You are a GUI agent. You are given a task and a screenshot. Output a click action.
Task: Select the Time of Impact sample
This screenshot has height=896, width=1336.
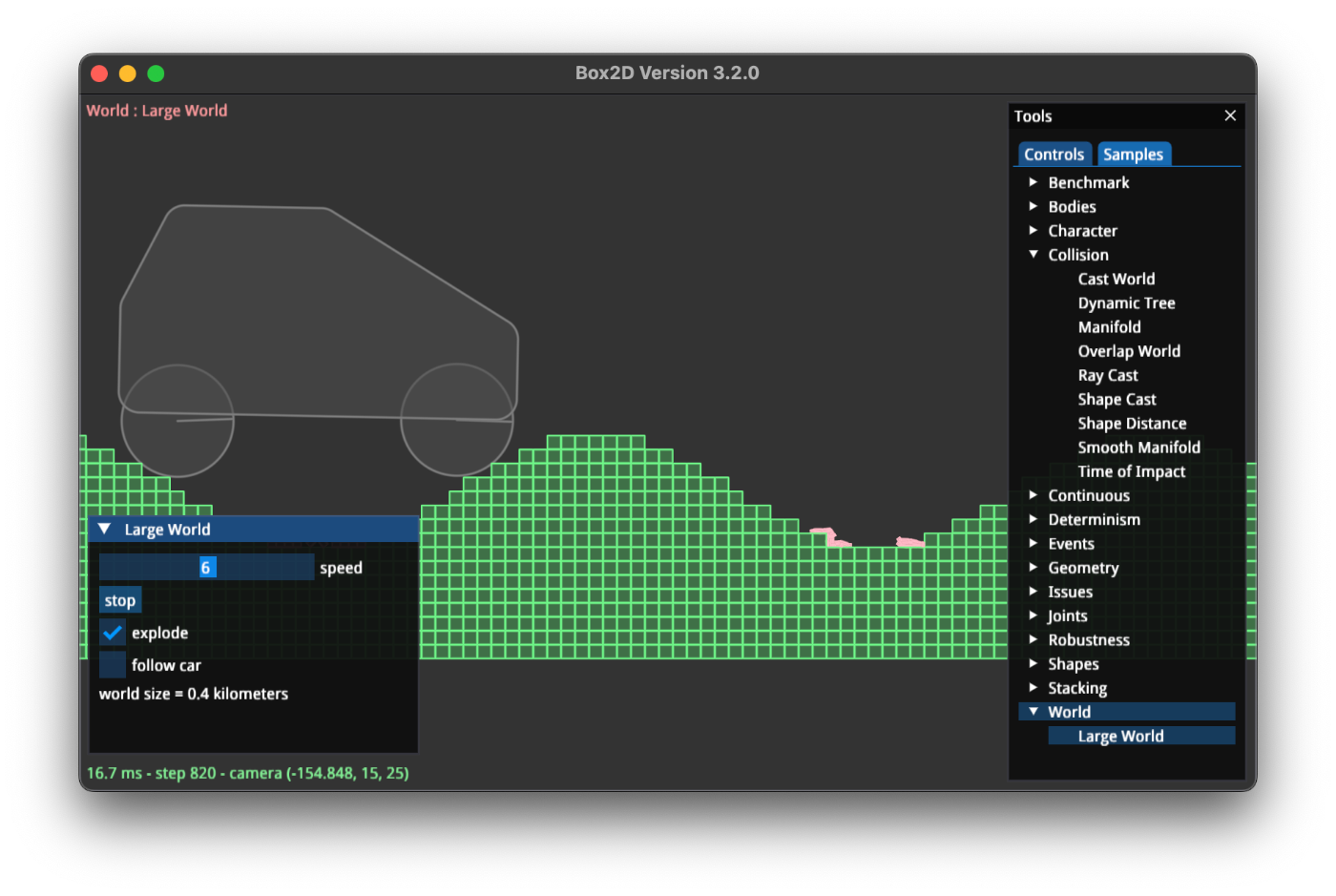[1131, 471]
